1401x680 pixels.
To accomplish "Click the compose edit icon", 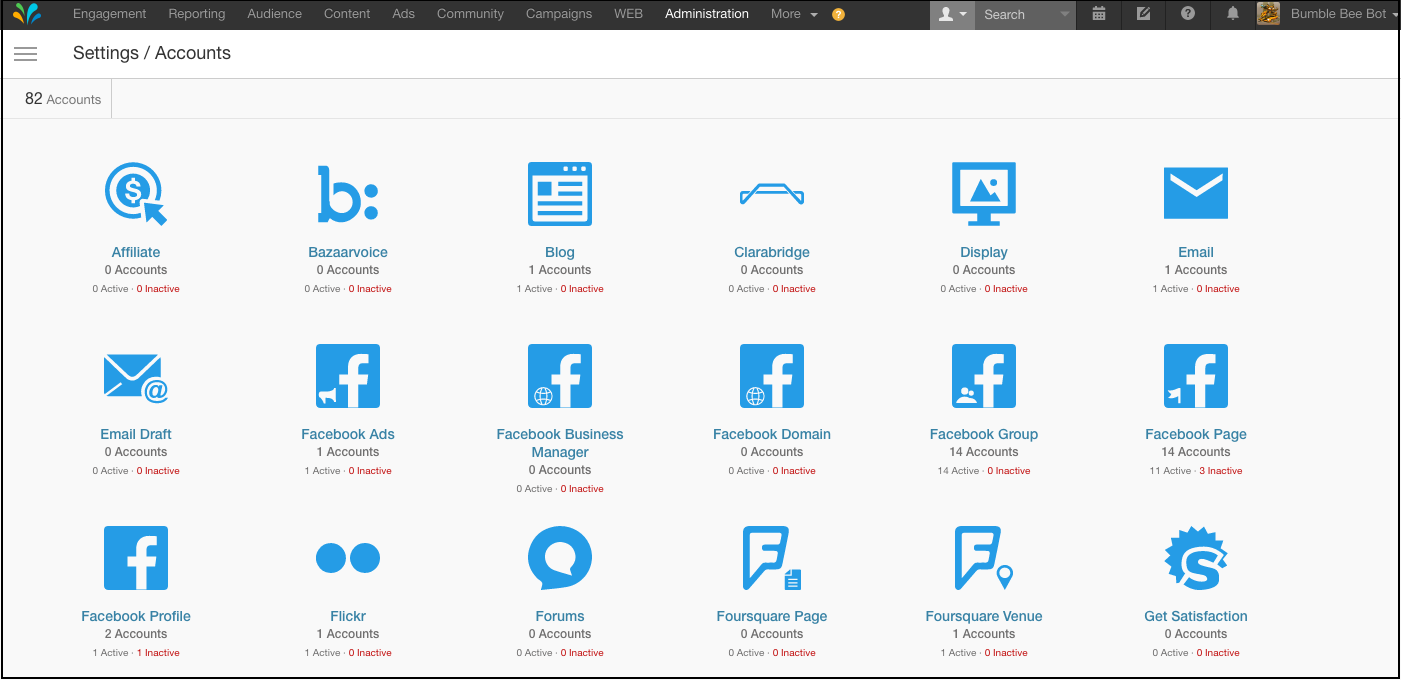I will (1144, 14).
